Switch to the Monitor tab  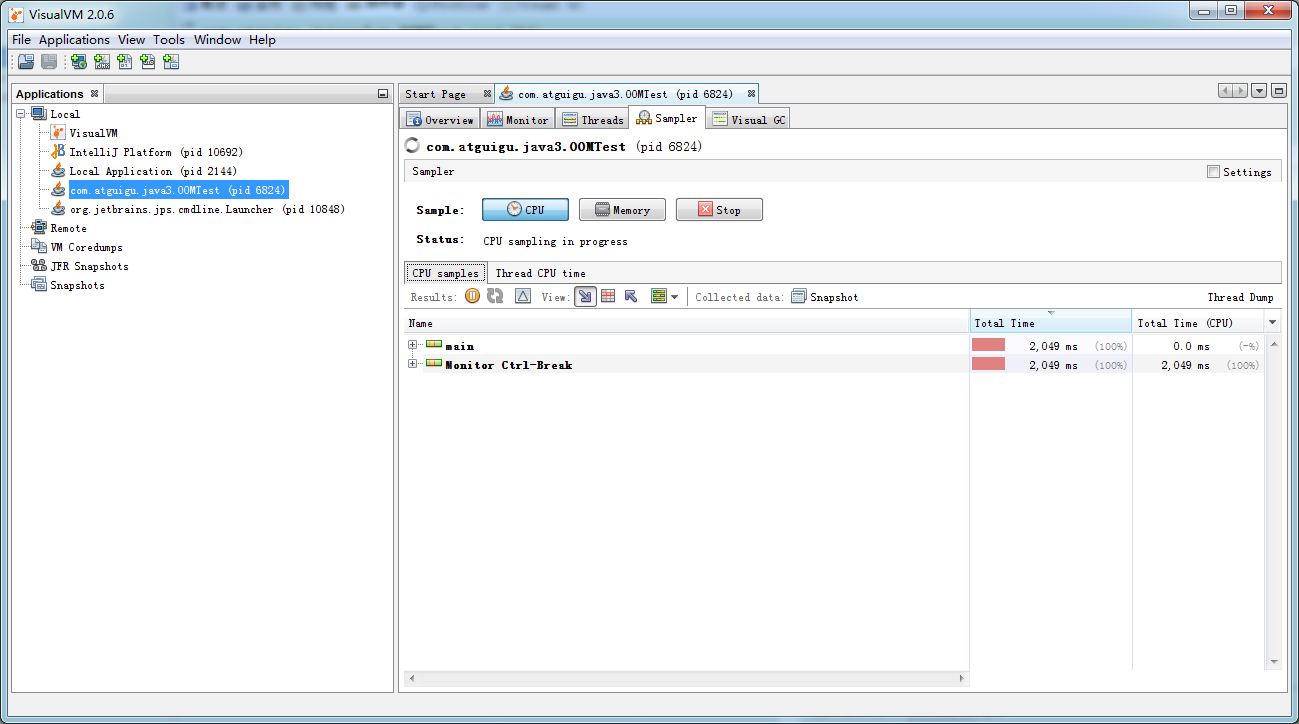tap(518, 120)
